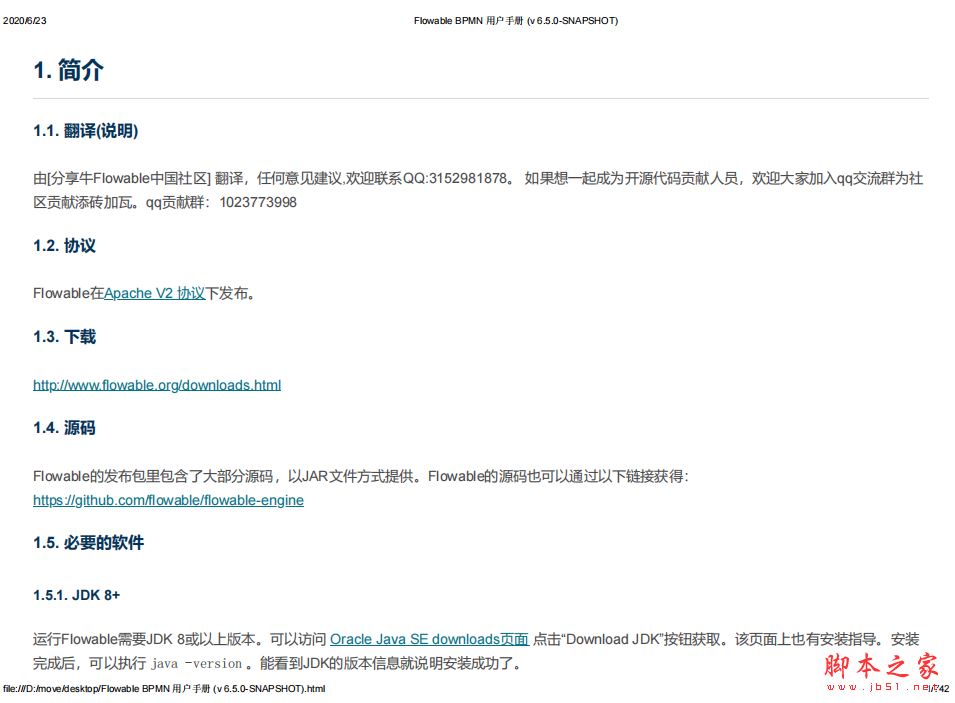Viewport: 955px width, 703px height.
Task: Click the header title "Flowable BPMN 用户手册 (v 6.5.0-SNAPSHOT)"
Action: tap(516, 21)
